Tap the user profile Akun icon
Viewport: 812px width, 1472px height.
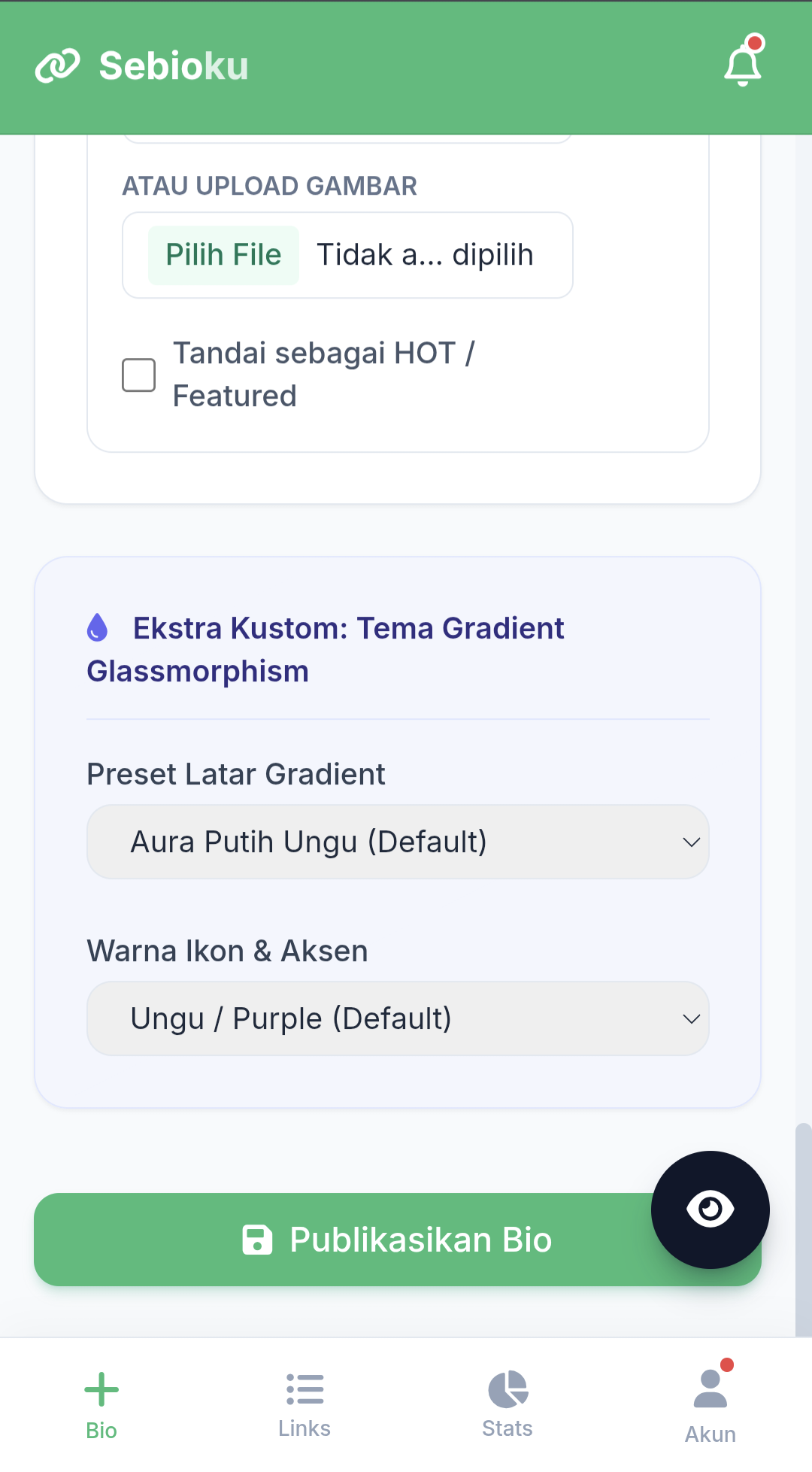pos(710,1389)
